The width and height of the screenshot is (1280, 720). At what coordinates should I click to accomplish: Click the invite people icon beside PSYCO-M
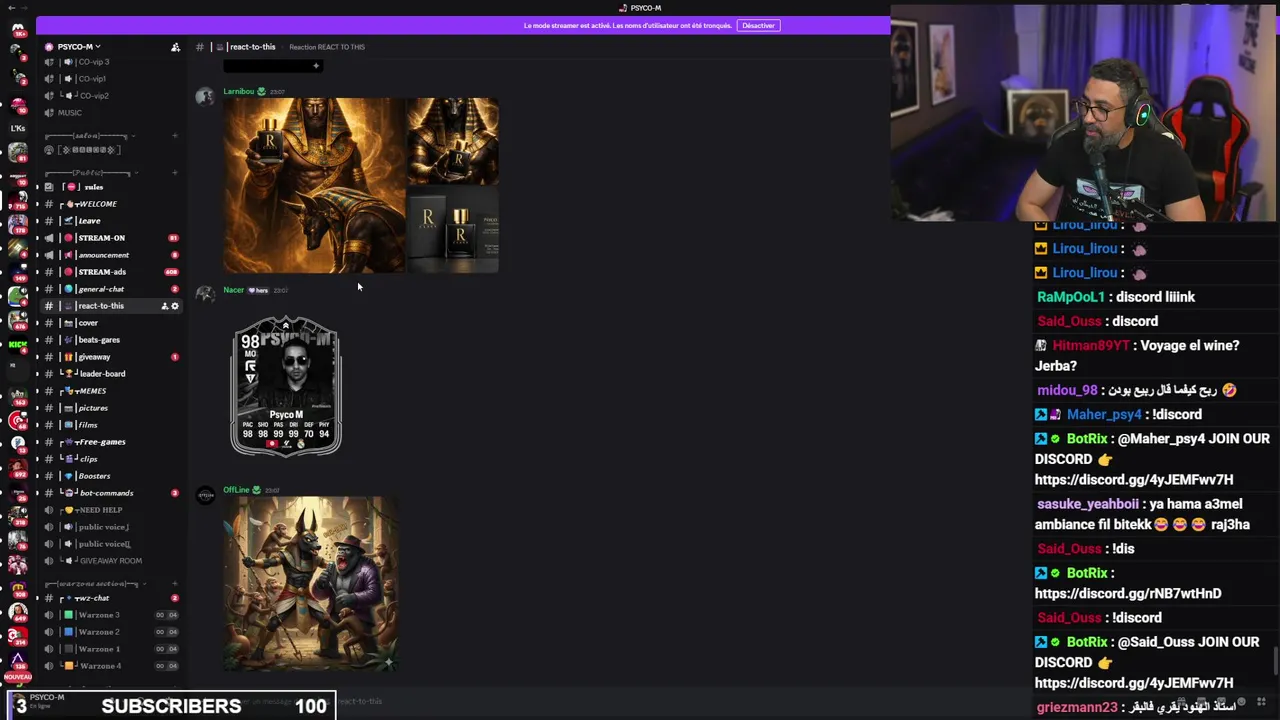(x=175, y=47)
